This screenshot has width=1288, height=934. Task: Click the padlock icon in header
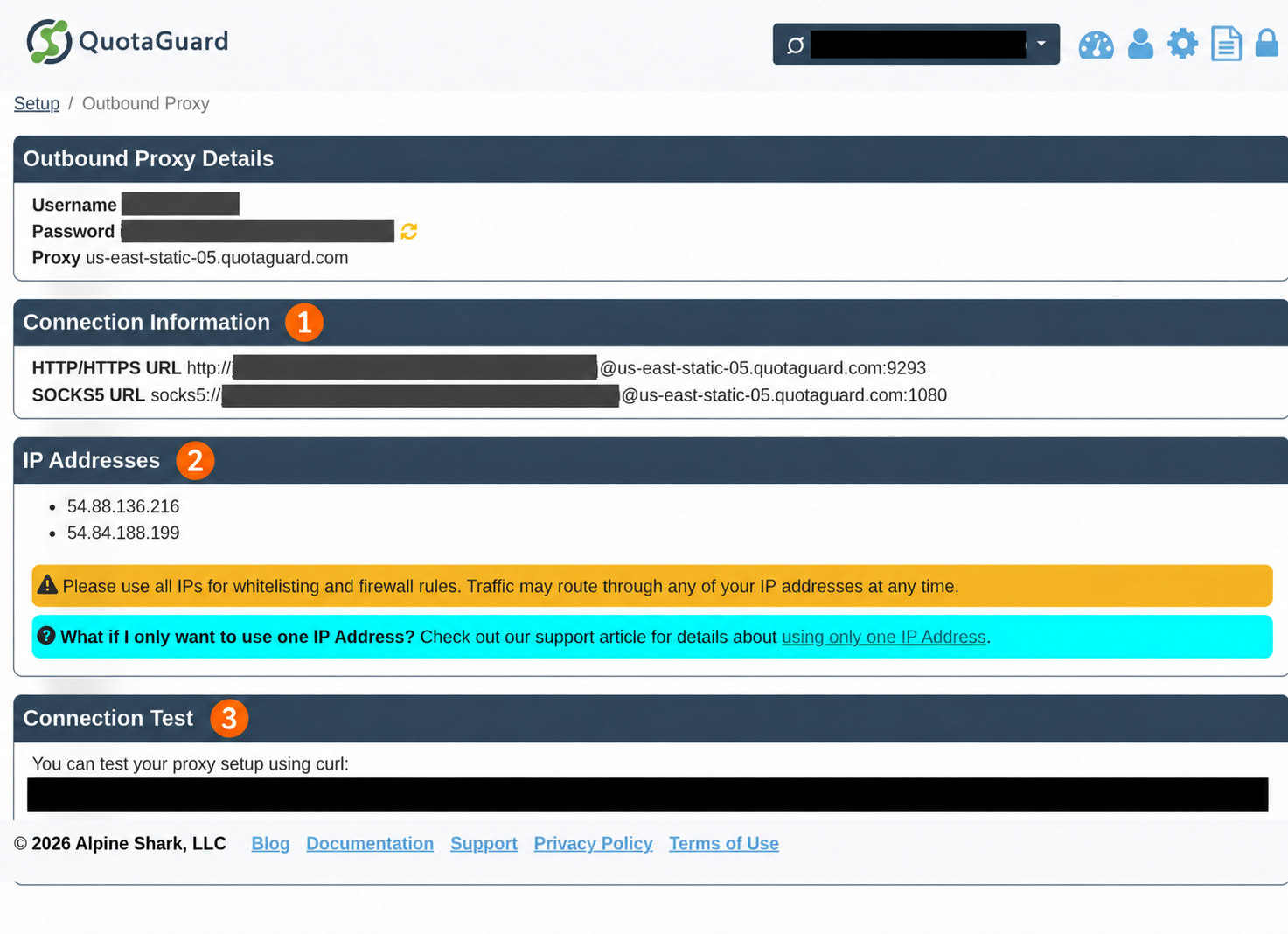pos(1266,43)
